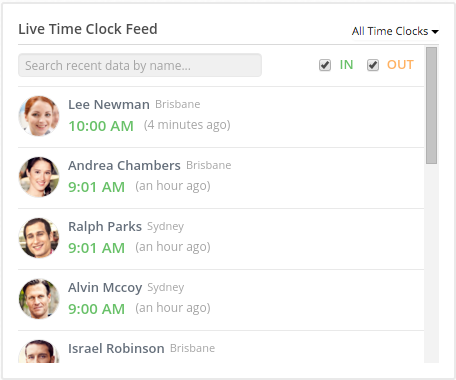Click the green IN label
This screenshot has width=456, height=380.
346,65
